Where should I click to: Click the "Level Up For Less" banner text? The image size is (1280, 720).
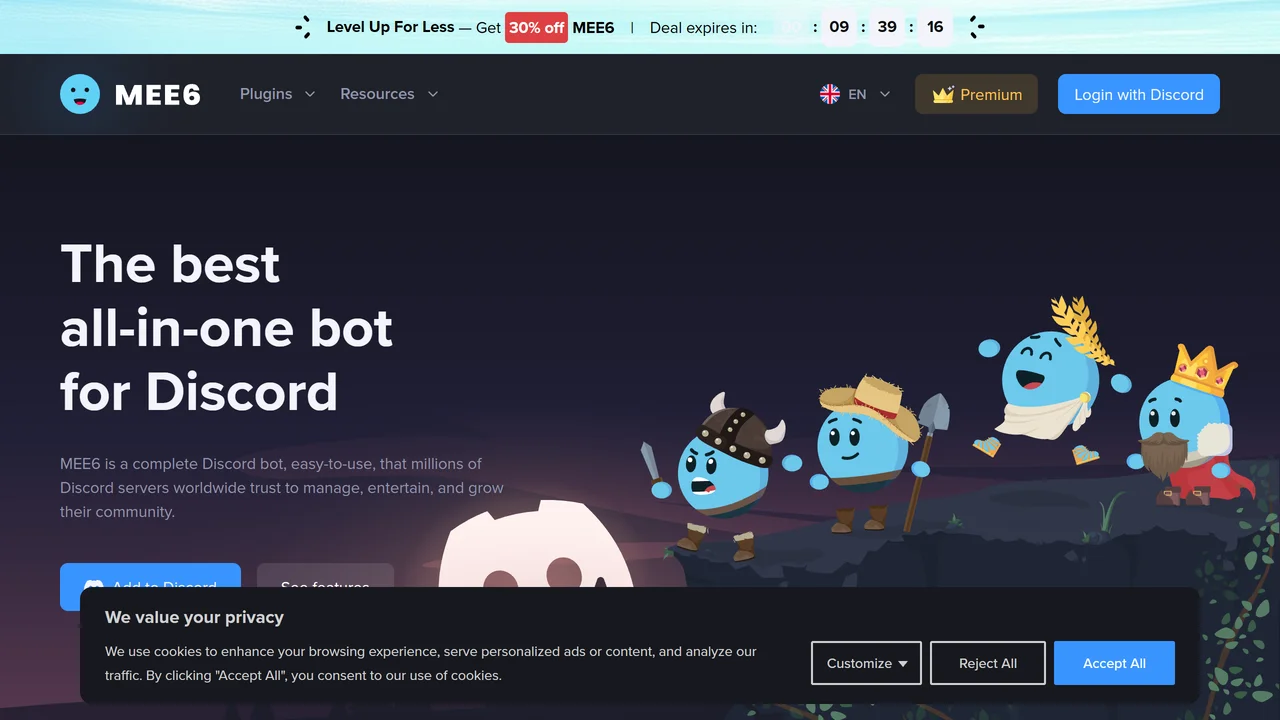pyautogui.click(x=390, y=27)
